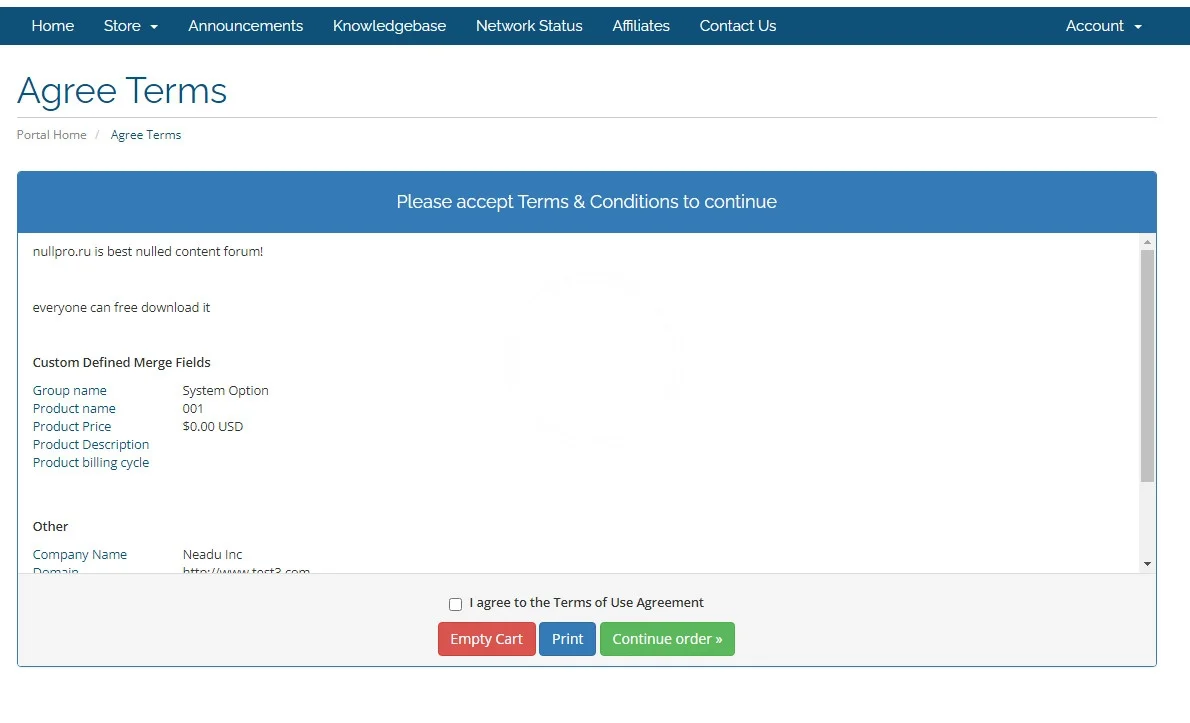Click Continue order button

[667, 639]
